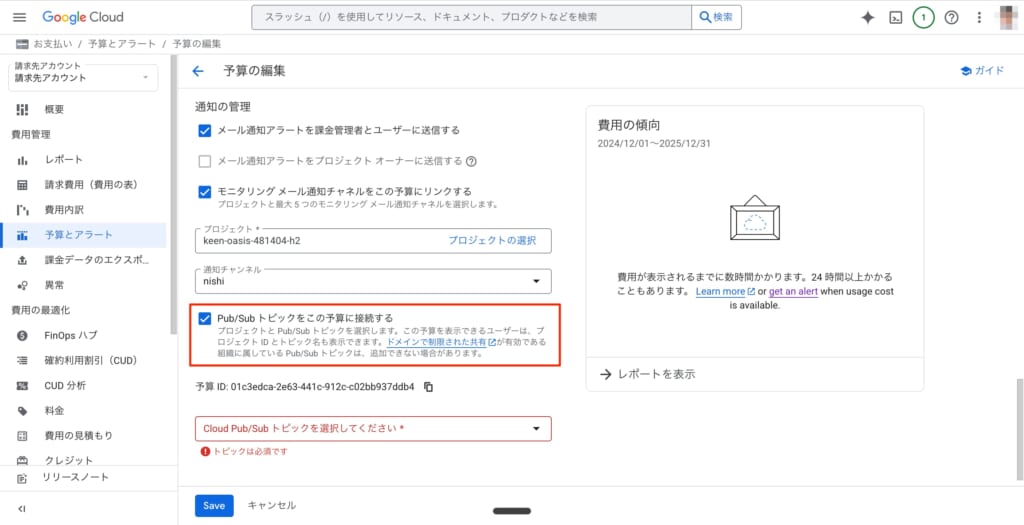This screenshot has width=1024, height=525.
Task: Open notifications badge showing 1
Action: tap(923, 18)
